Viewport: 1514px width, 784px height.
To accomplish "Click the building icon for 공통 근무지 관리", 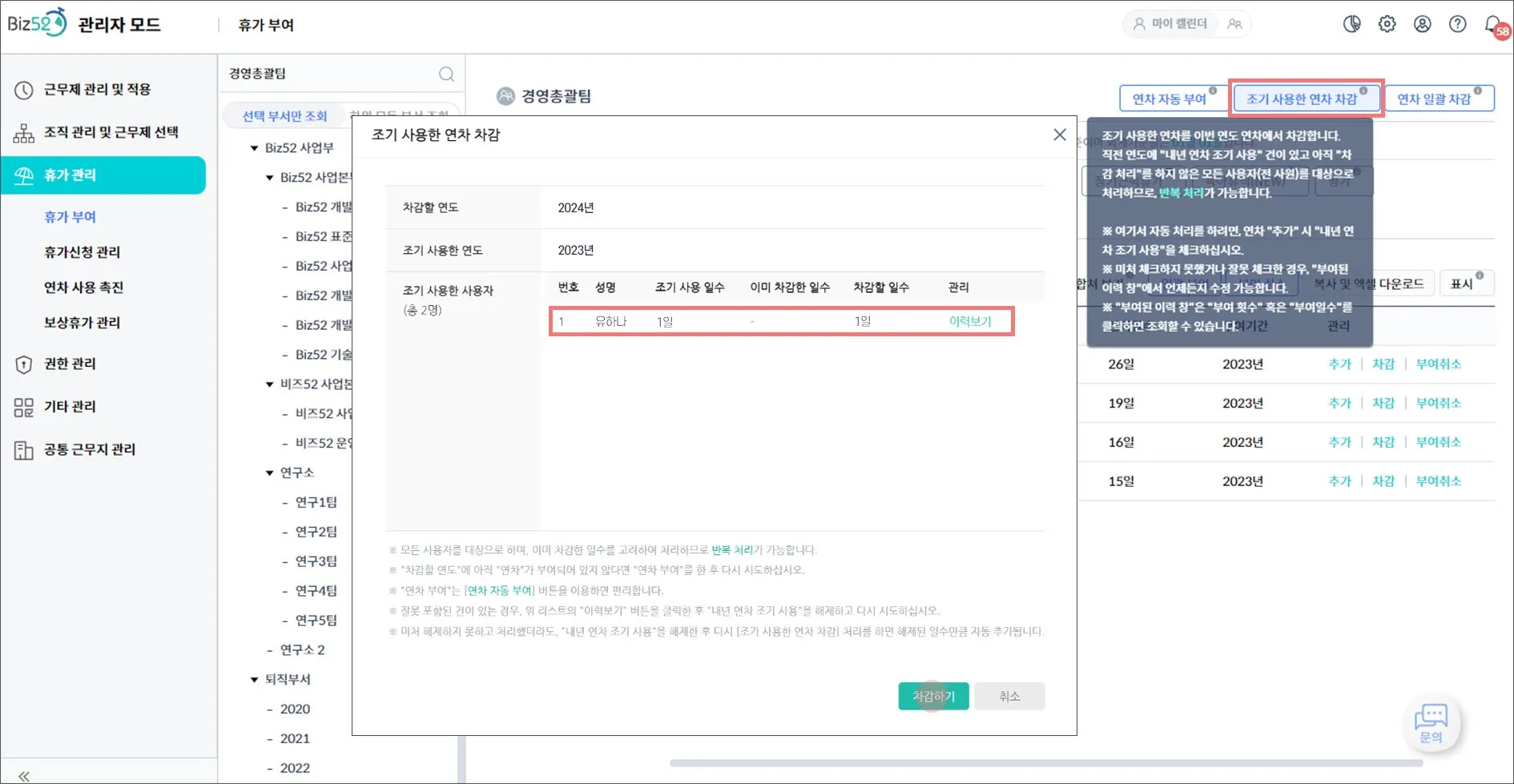I will click(23, 450).
